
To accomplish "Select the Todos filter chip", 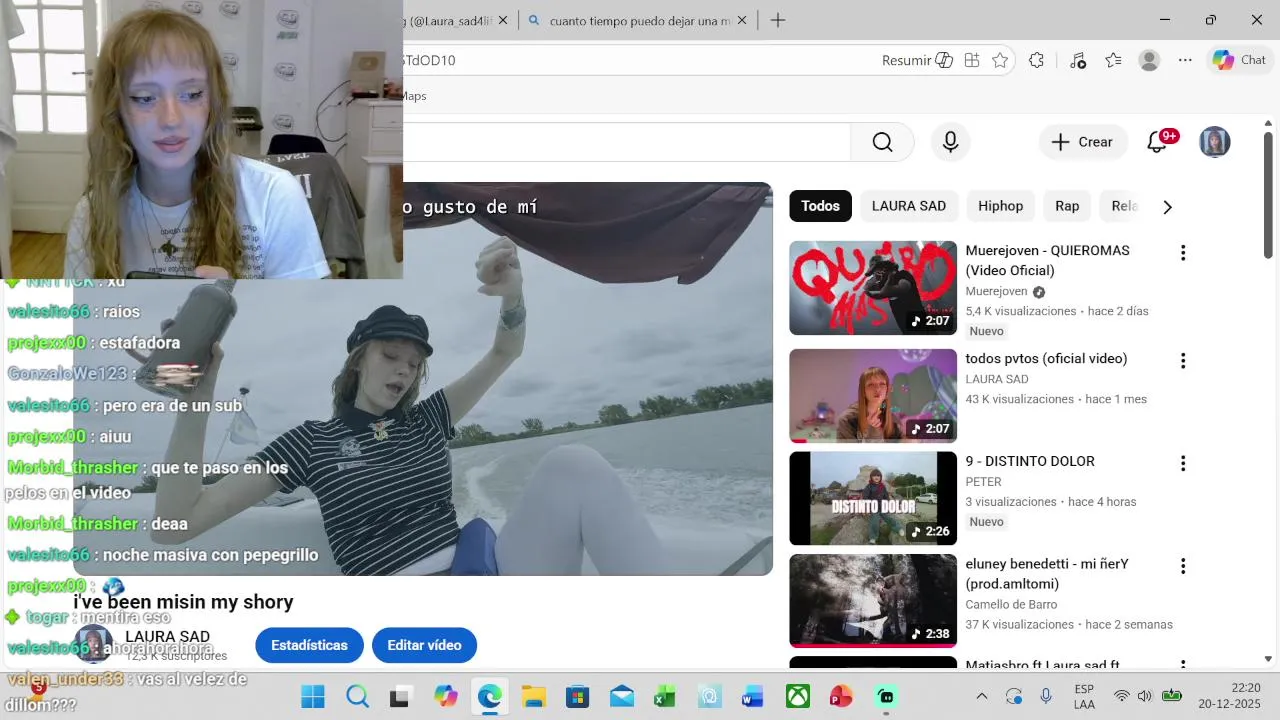I will tap(820, 206).
